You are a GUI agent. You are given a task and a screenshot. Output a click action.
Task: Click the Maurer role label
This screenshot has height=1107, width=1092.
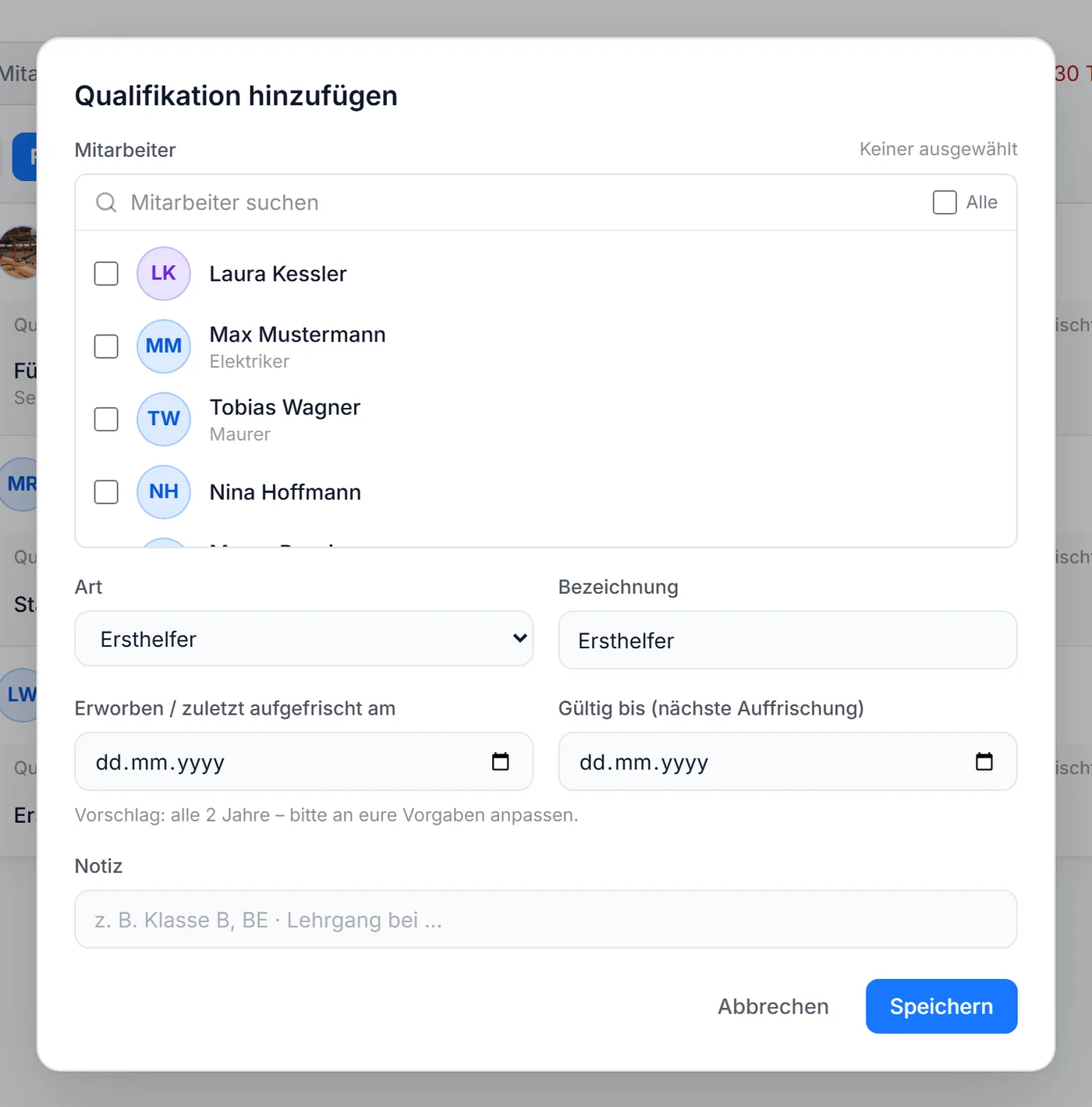pyautogui.click(x=239, y=434)
